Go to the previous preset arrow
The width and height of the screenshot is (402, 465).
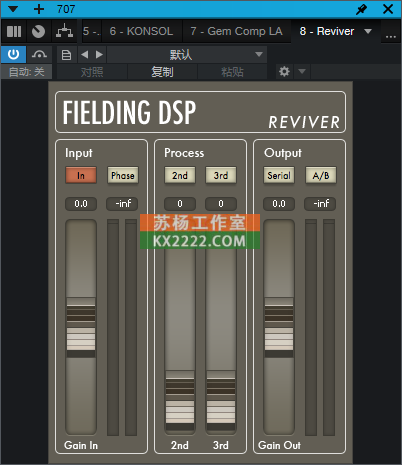pyautogui.click(x=85, y=55)
